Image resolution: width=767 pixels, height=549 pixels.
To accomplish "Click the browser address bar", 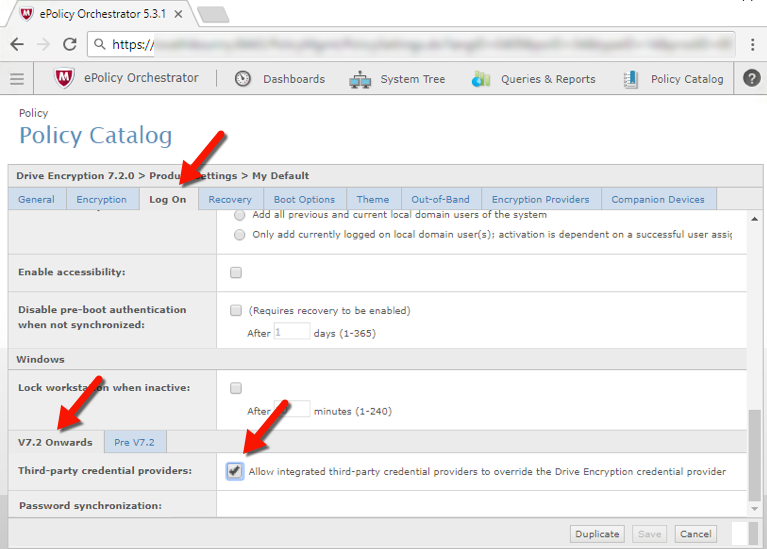I will (411, 44).
